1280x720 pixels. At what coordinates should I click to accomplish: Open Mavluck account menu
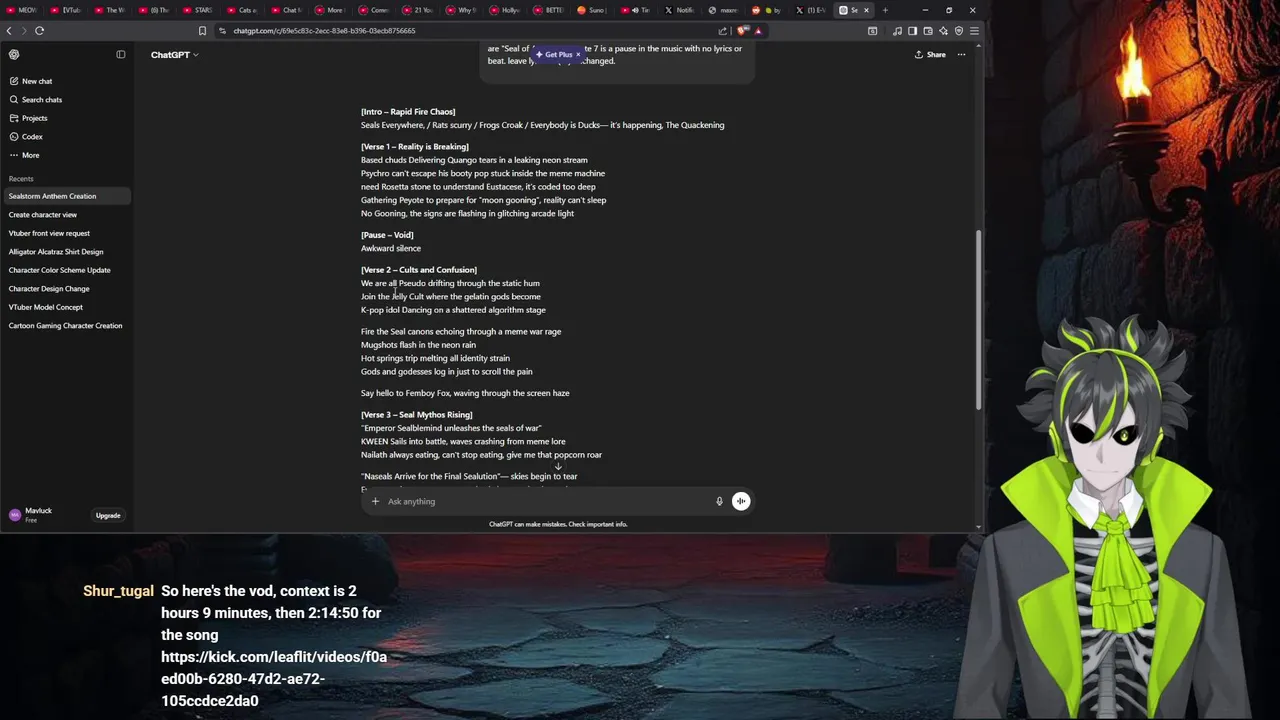pos(38,515)
